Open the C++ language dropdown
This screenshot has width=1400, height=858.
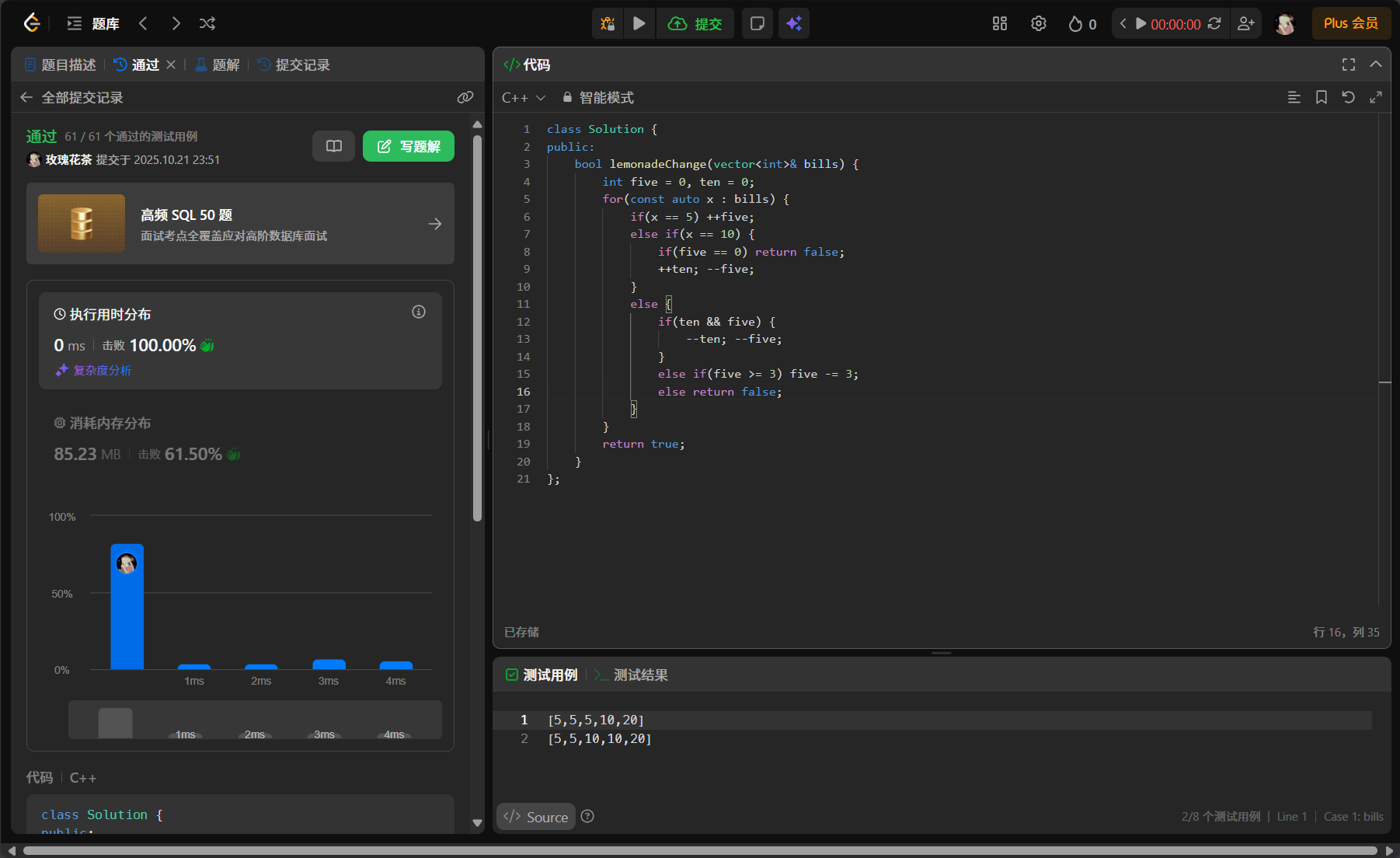pos(524,97)
